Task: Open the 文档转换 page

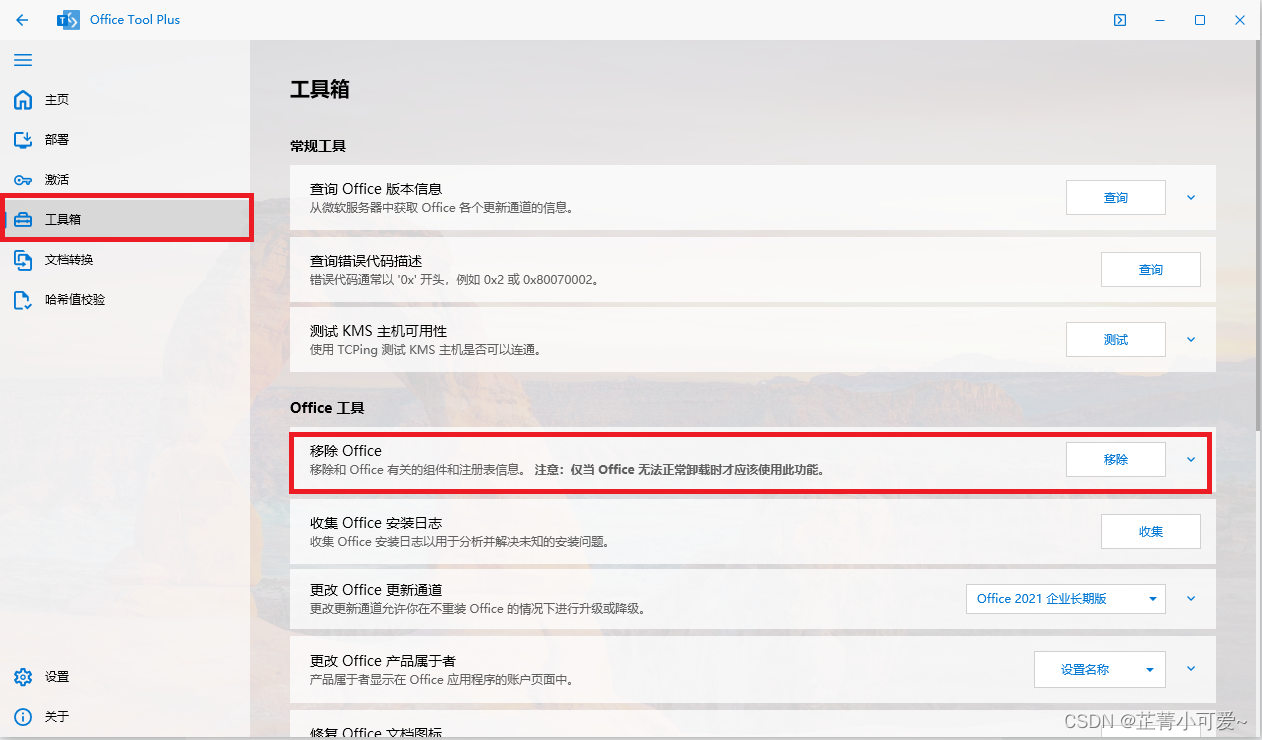Action: click(125, 260)
